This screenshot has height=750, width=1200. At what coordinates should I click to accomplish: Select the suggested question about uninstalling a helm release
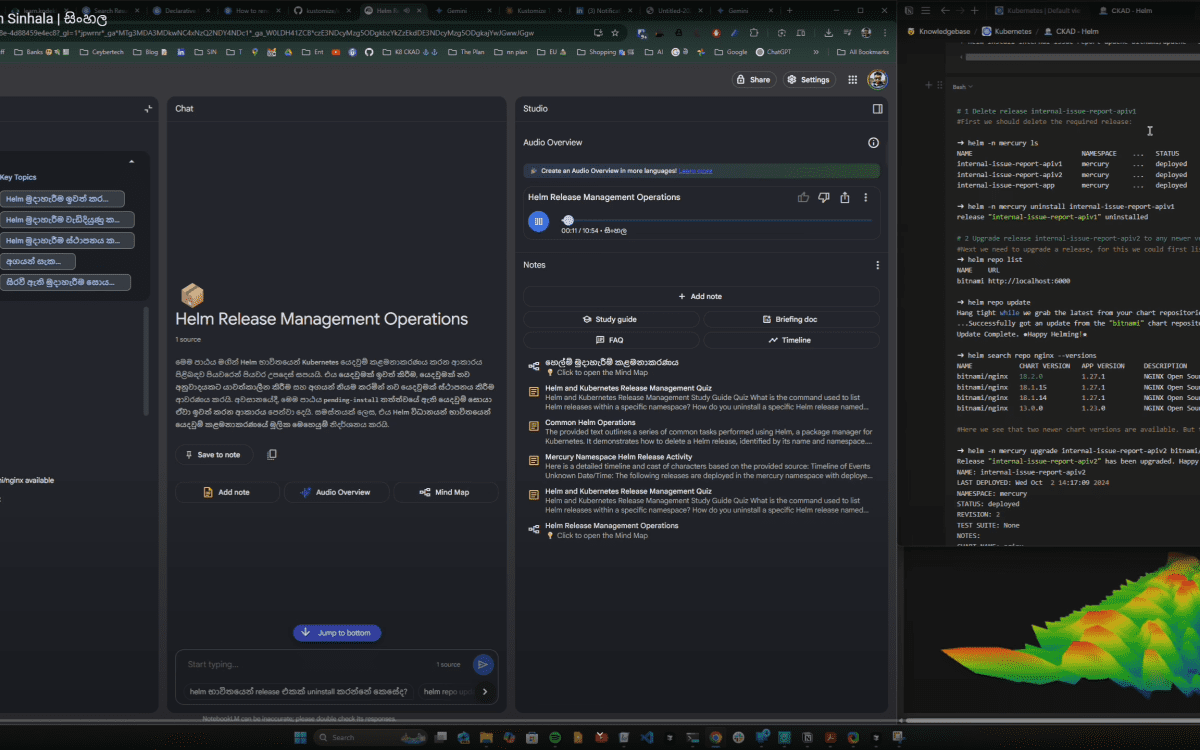[299, 691]
